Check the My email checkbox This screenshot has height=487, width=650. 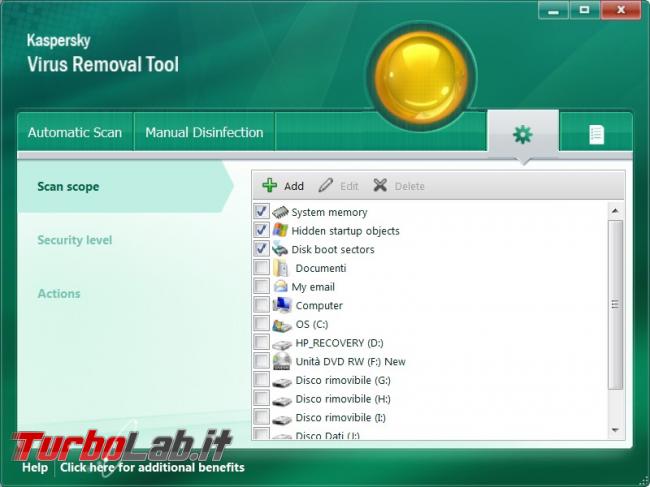pyautogui.click(x=261, y=286)
